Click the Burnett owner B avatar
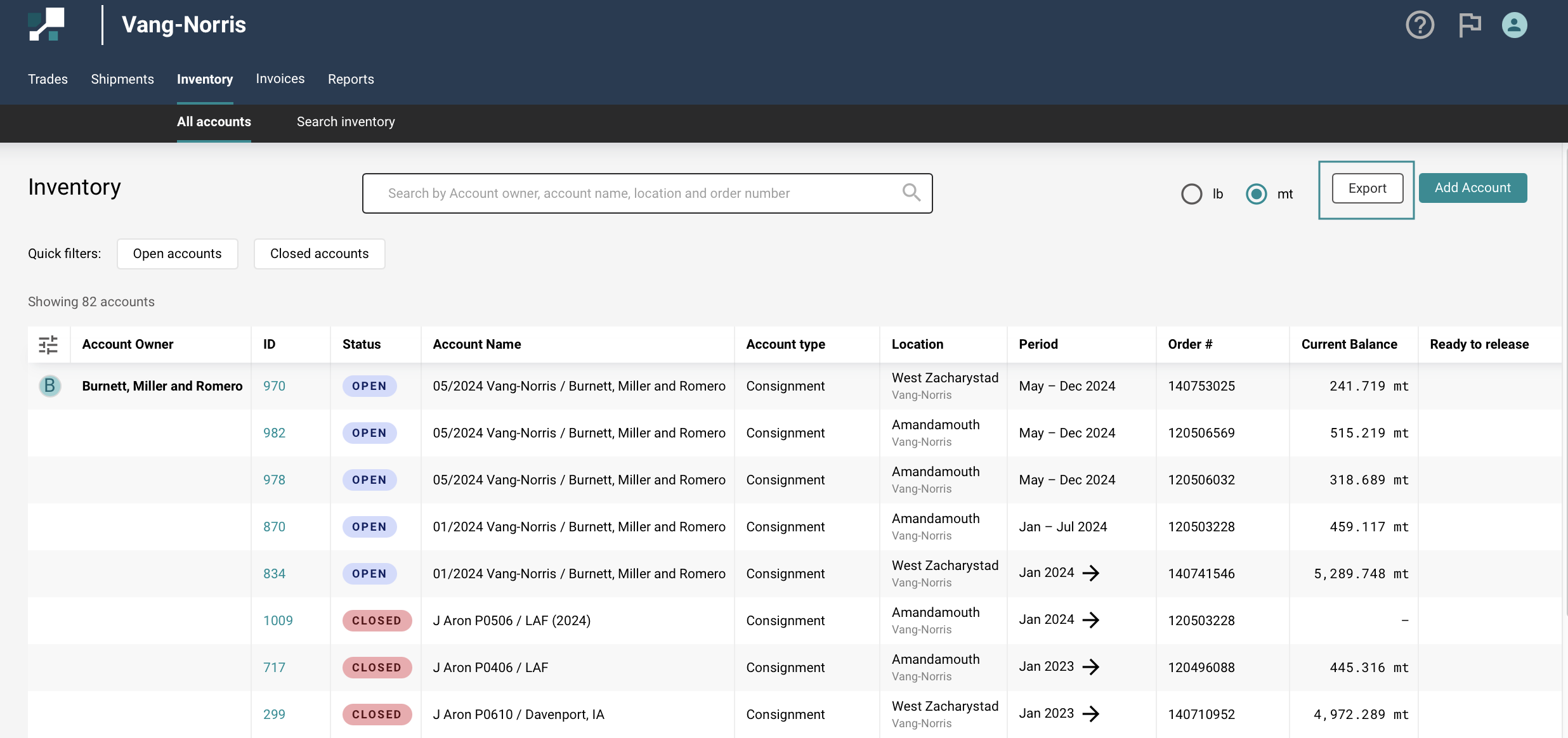Screen dimensions: 1568x738 [x=49, y=385]
